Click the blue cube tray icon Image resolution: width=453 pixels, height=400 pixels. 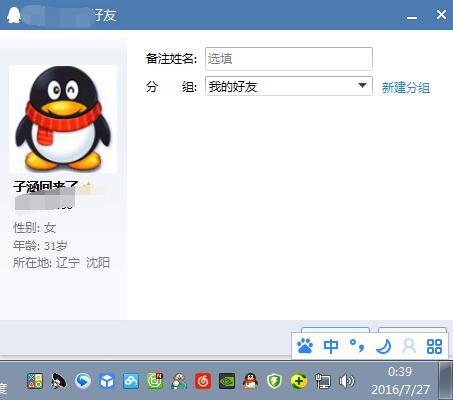(107, 381)
